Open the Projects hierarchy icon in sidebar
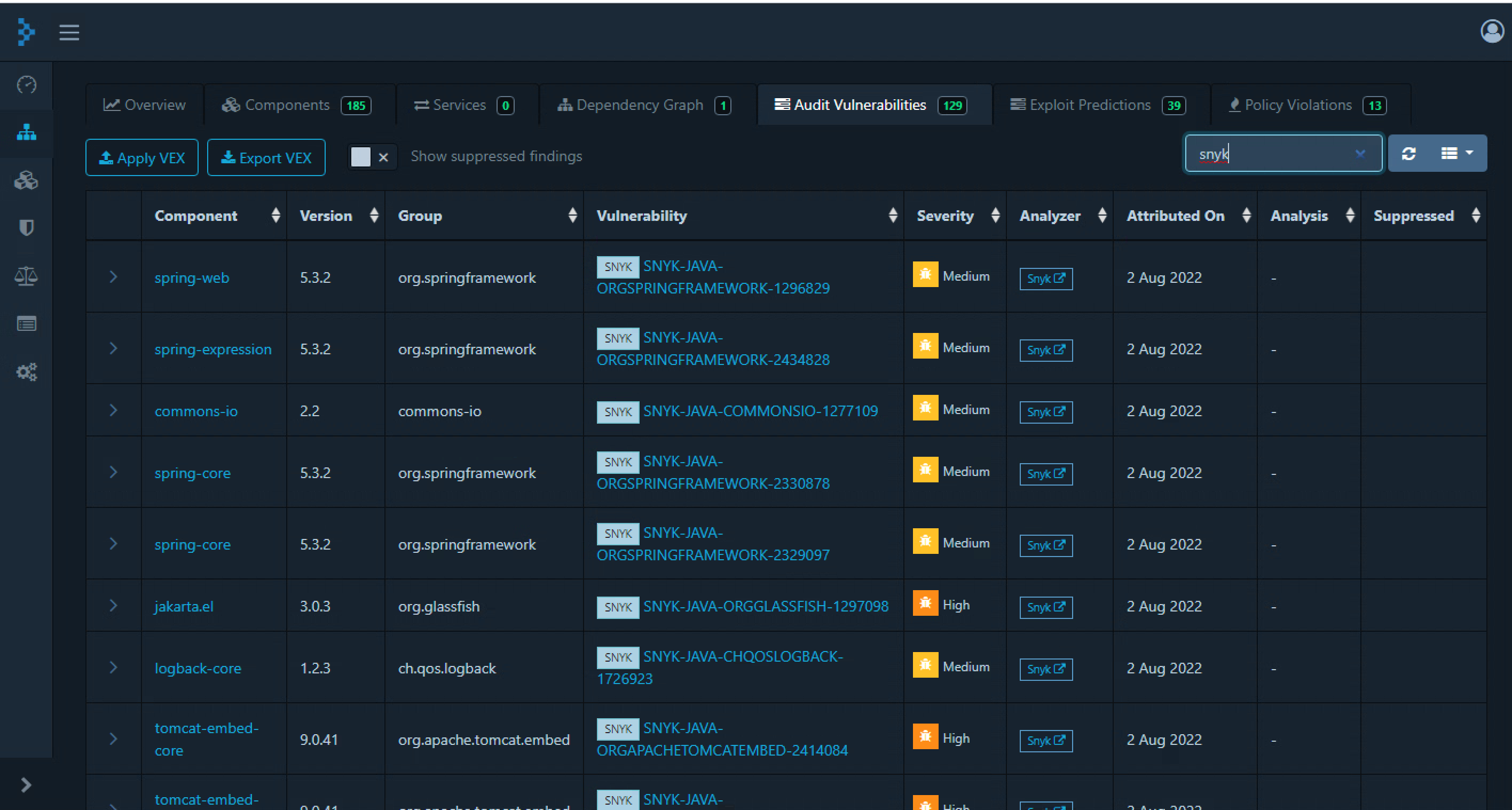Viewport: 1512px width, 810px height. (26, 133)
